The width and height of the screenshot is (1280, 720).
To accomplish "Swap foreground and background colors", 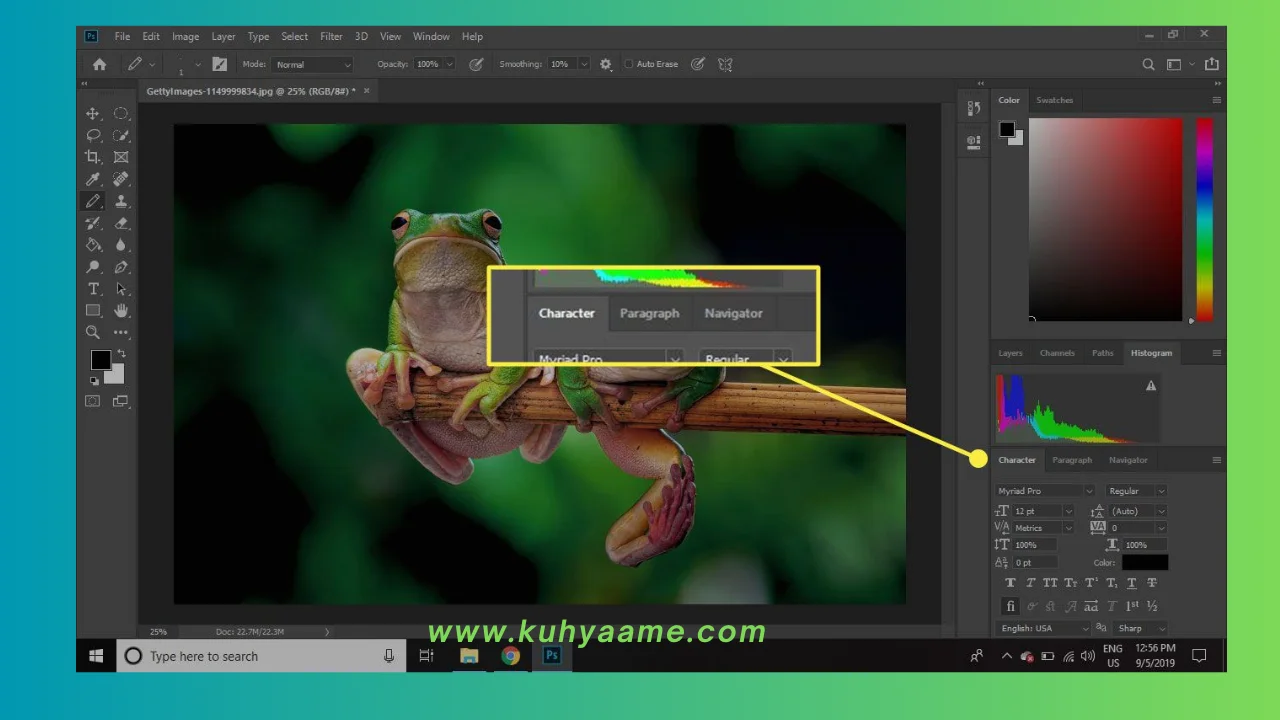I will click(121, 353).
